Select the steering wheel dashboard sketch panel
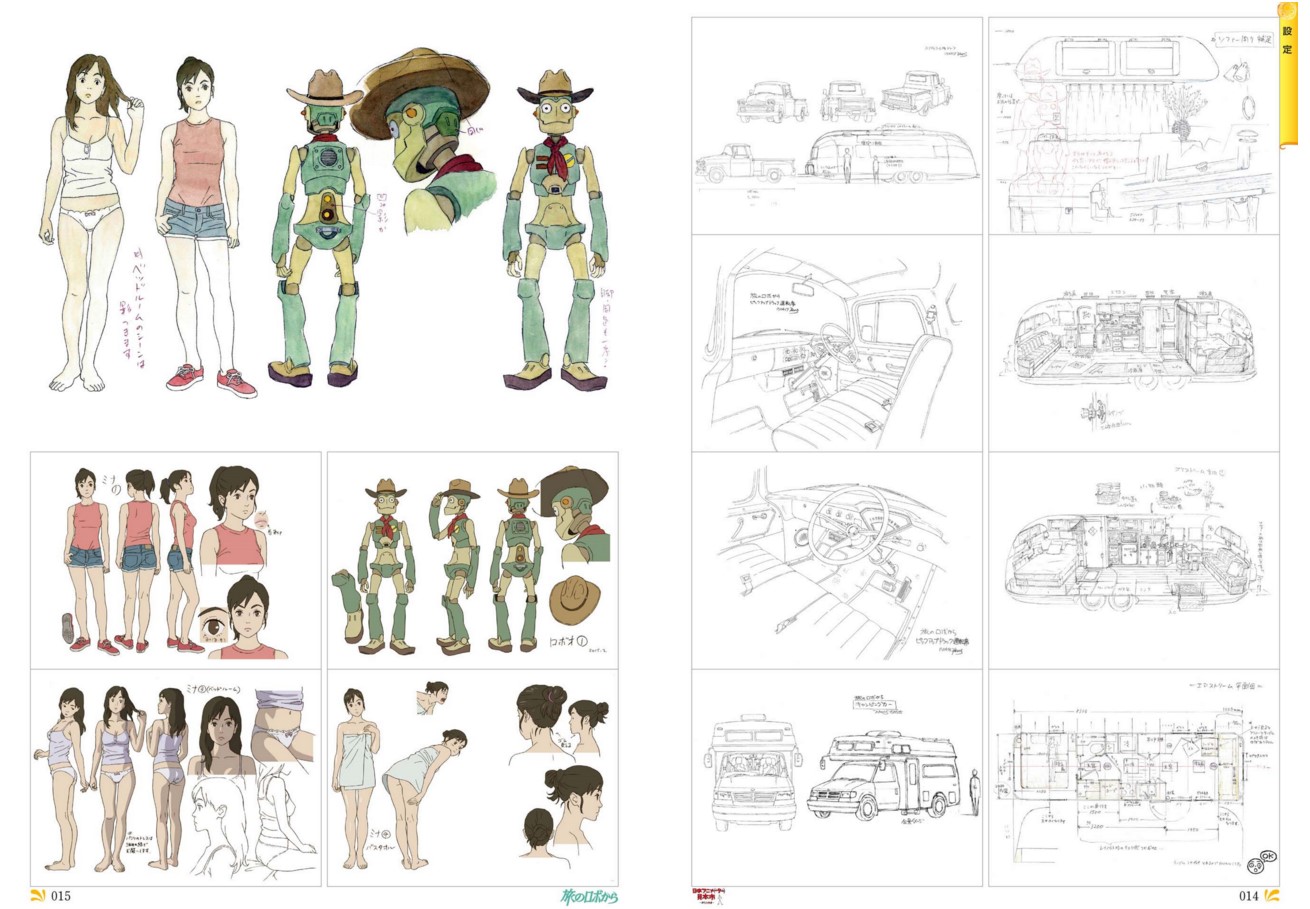The width and height of the screenshot is (1310, 909). tap(836, 560)
